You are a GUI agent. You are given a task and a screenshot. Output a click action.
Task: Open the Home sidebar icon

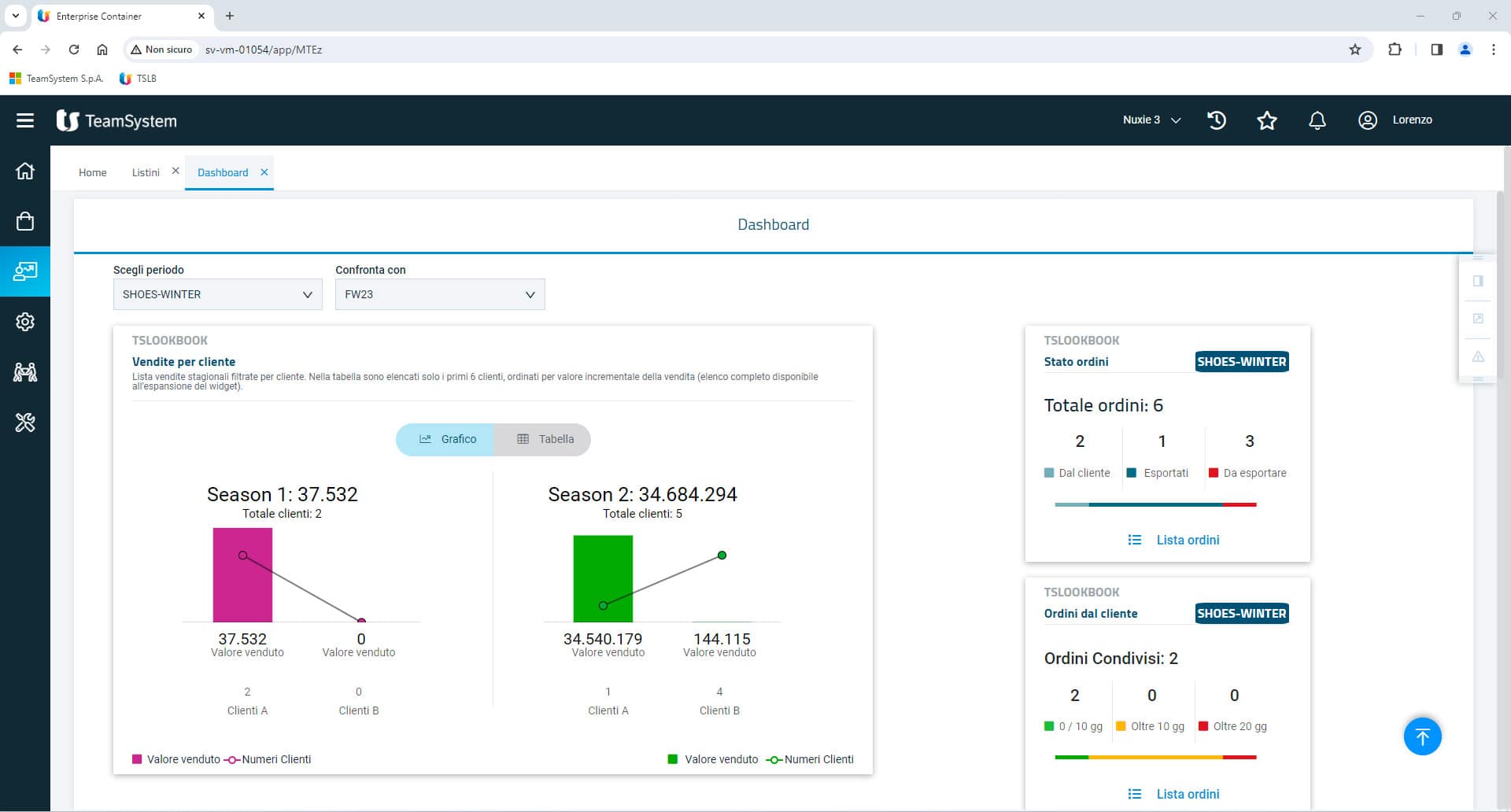(25, 171)
